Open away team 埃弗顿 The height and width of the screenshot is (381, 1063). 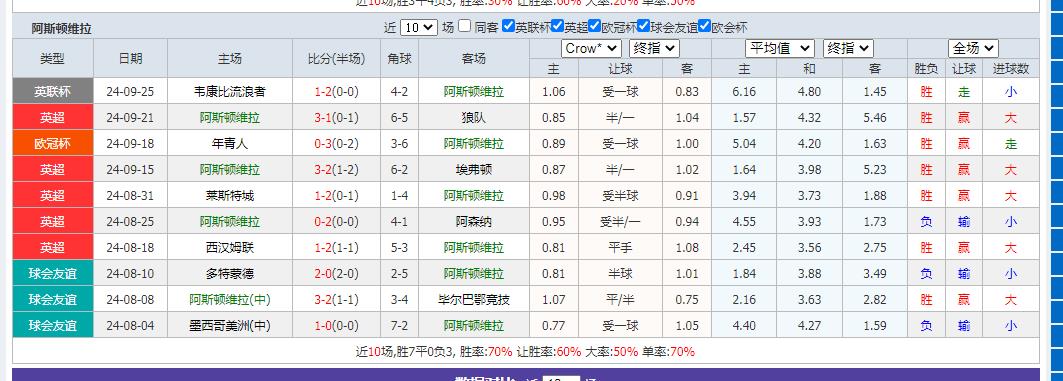(473, 169)
